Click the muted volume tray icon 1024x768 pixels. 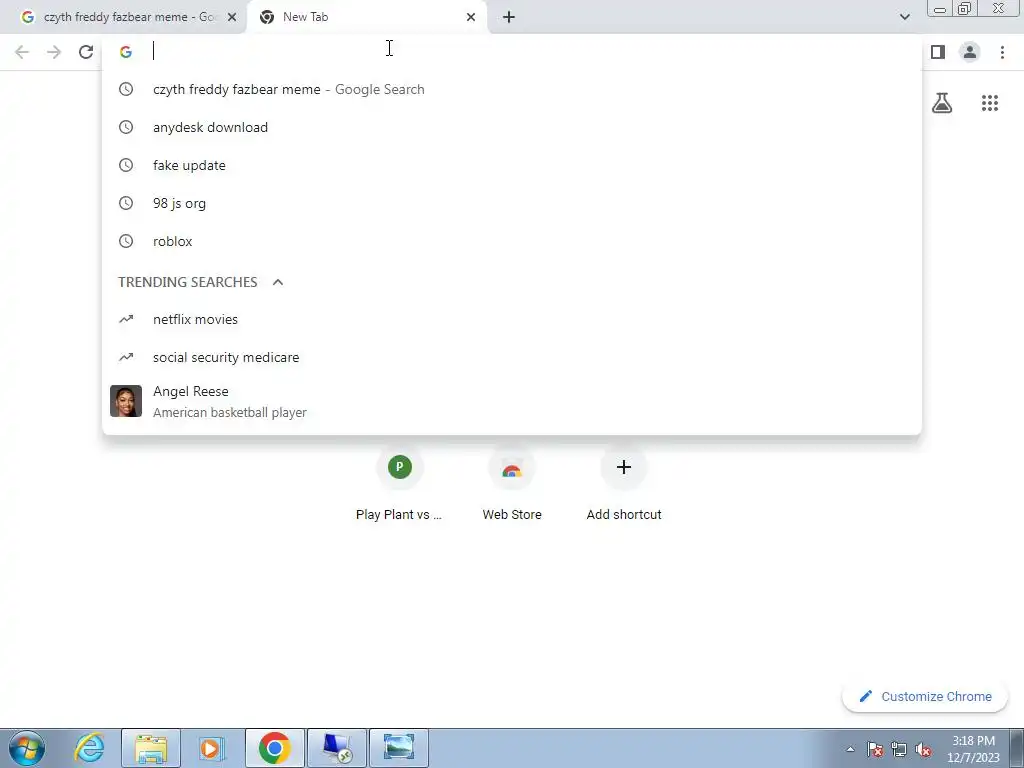(923, 749)
